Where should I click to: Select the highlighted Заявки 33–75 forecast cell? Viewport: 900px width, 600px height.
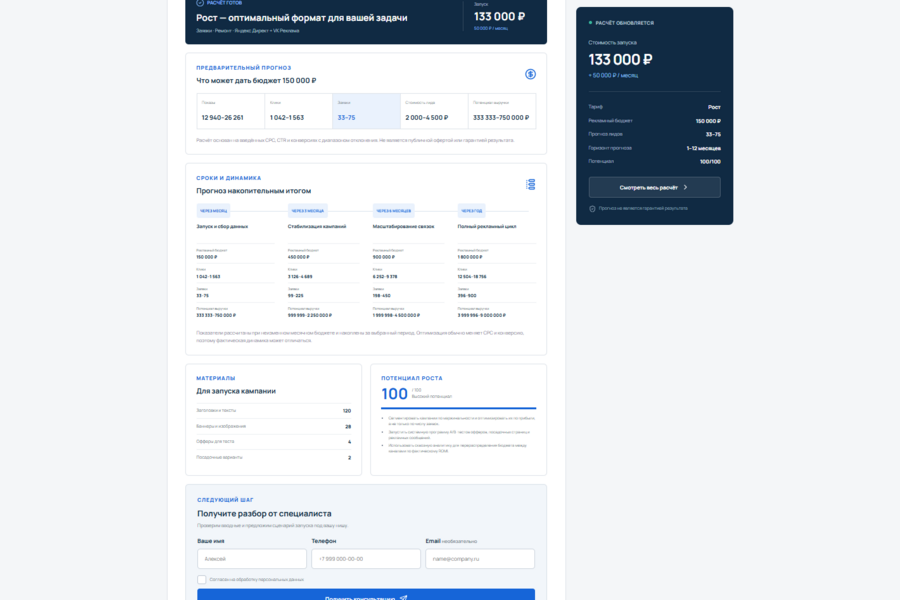[x=366, y=111]
